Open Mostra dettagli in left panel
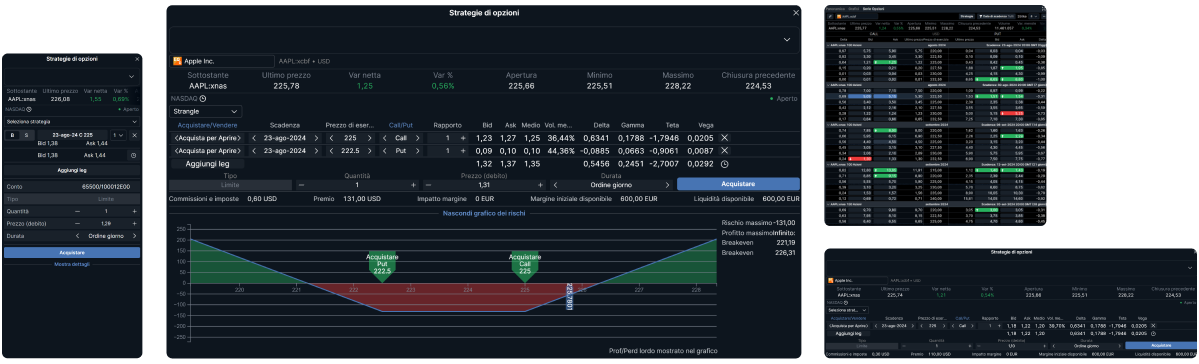Viewport: 1199px width, 364px height. 72,264
